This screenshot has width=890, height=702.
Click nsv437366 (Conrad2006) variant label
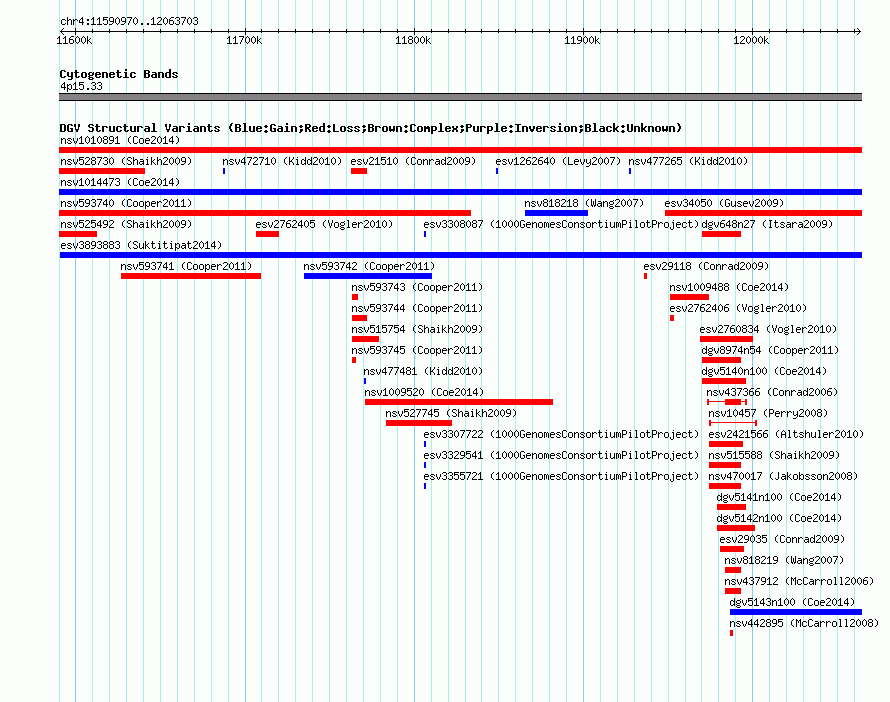point(772,392)
